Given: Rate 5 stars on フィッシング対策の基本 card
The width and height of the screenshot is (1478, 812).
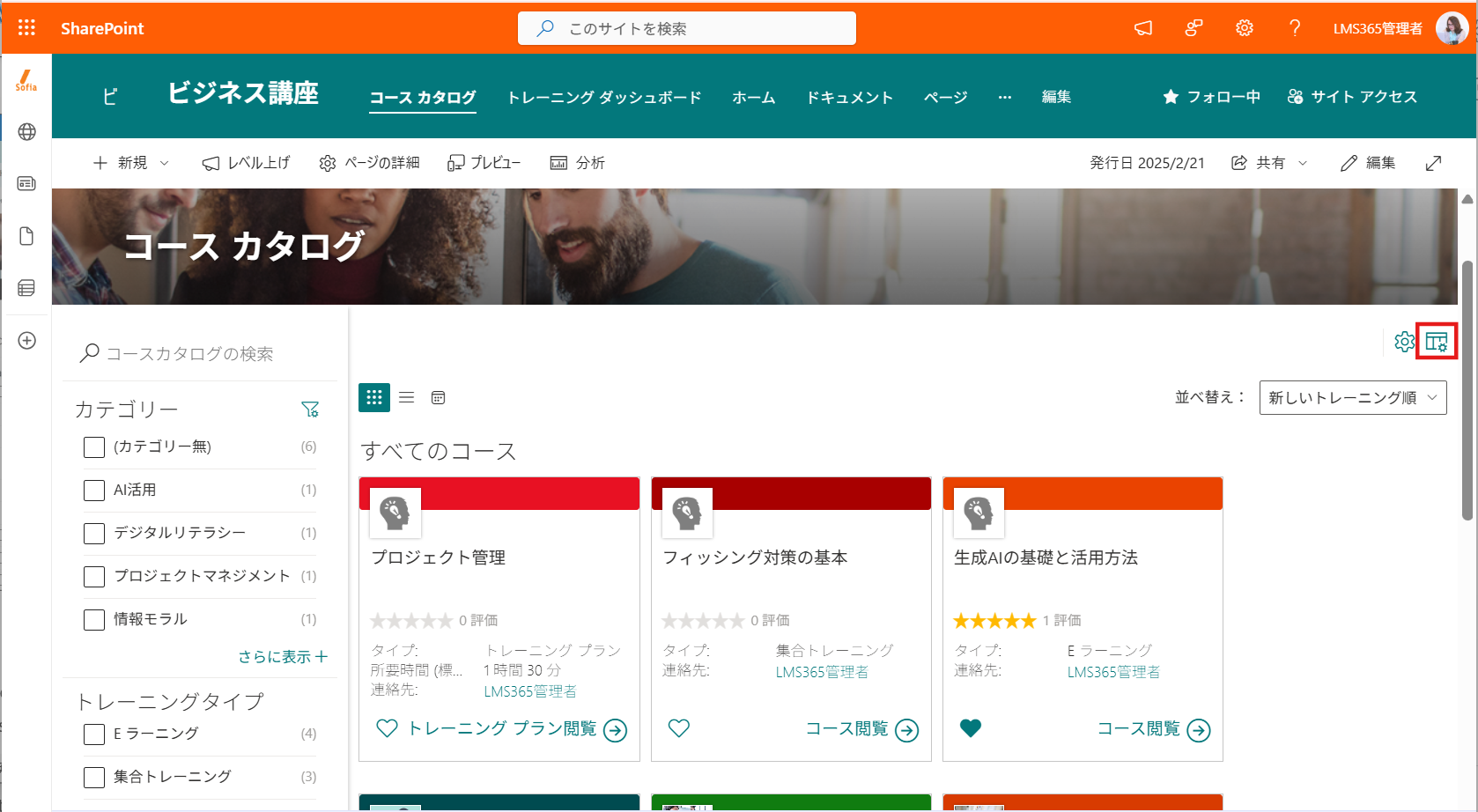Looking at the screenshot, I should [x=736, y=621].
